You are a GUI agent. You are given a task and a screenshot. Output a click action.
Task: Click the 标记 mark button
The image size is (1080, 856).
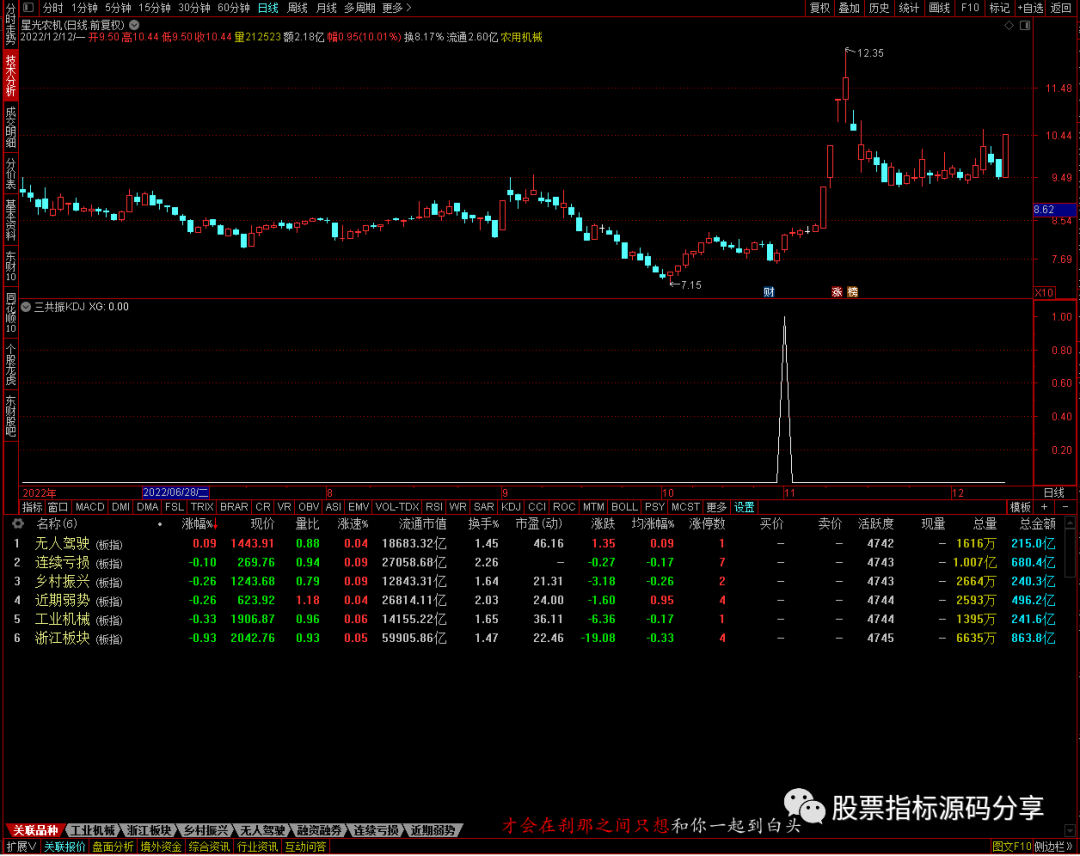999,8
